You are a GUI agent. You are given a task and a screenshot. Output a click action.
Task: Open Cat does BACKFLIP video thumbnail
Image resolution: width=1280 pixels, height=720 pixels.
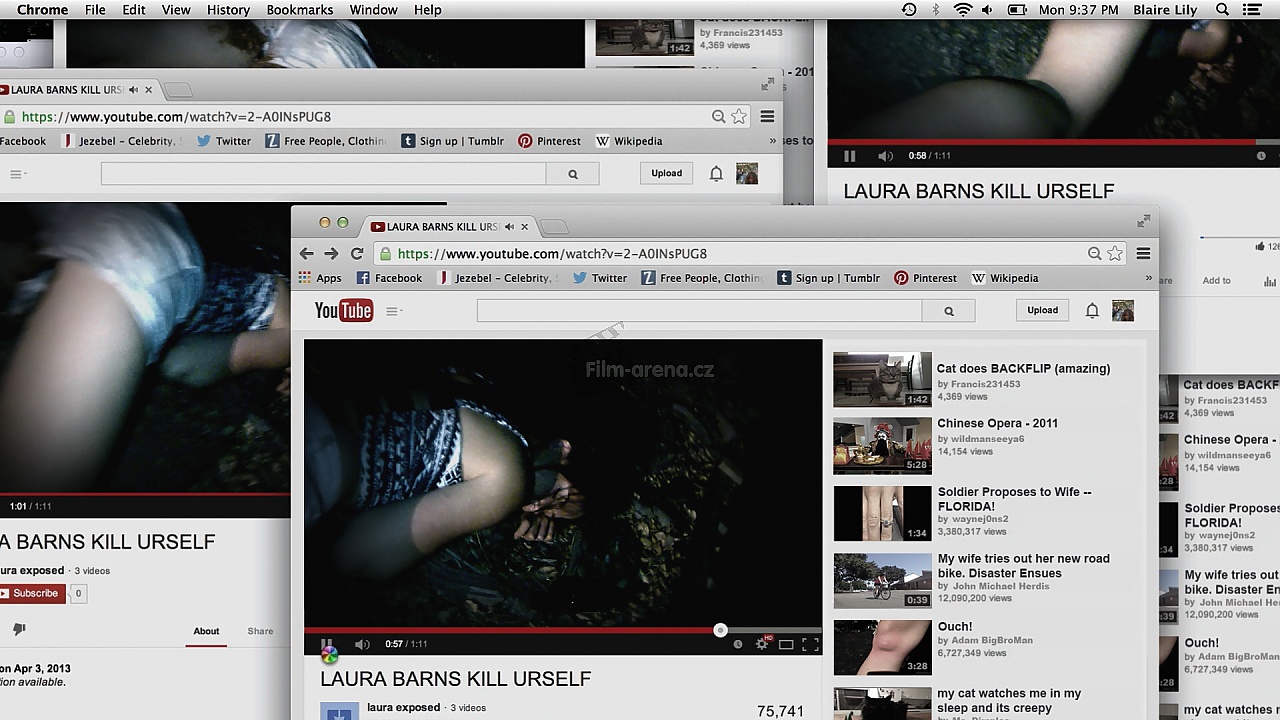pyautogui.click(x=882, y=380)
